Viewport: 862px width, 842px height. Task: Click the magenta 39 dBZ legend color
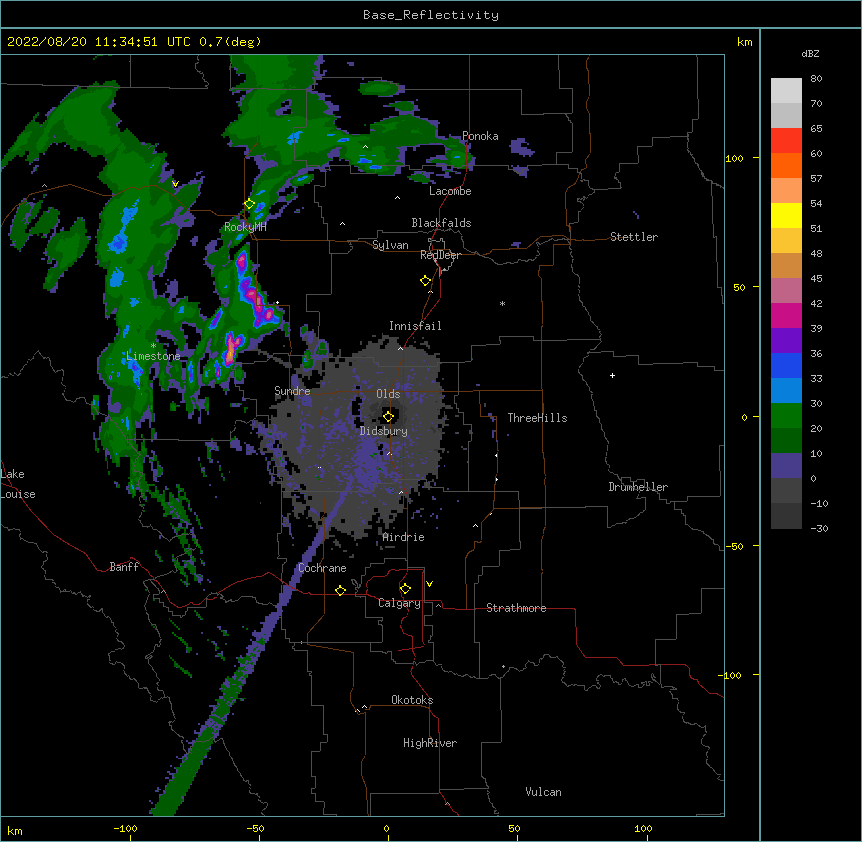tap(786, 315)
